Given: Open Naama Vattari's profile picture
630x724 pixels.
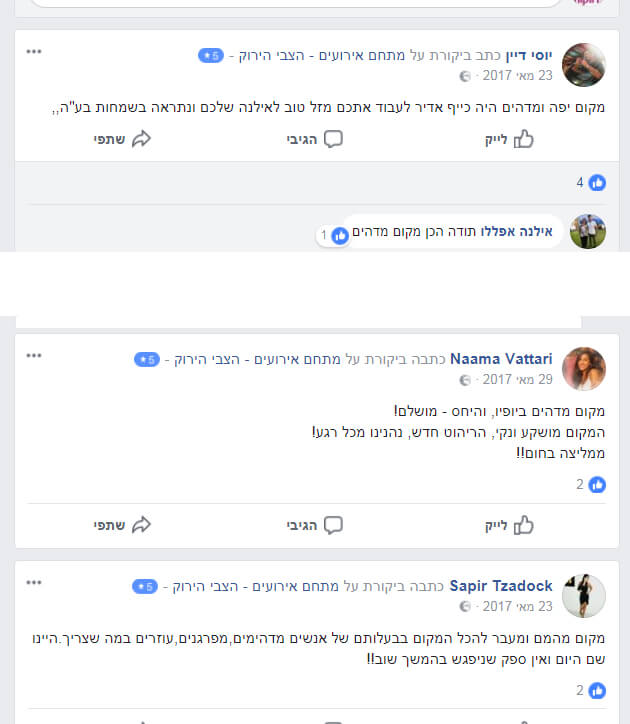Looking at the screenshot, I should click(584, 369).
